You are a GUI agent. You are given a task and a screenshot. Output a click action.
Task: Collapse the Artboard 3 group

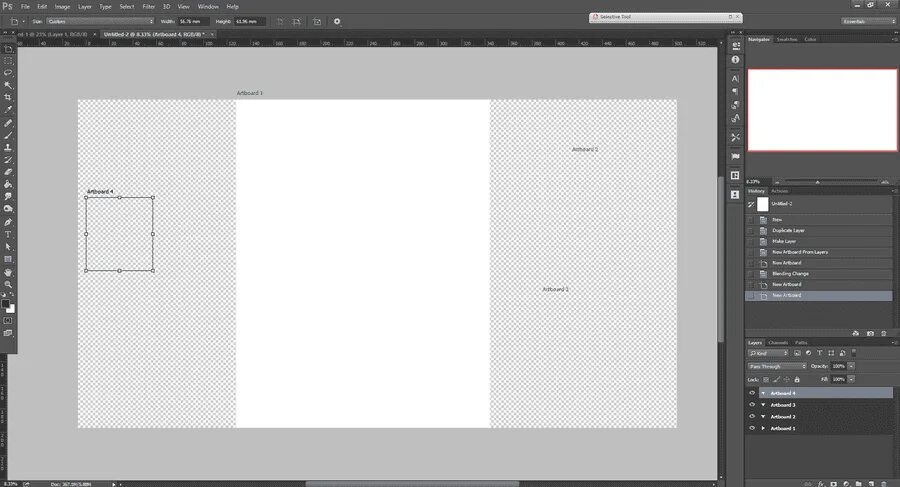(763, 405)
